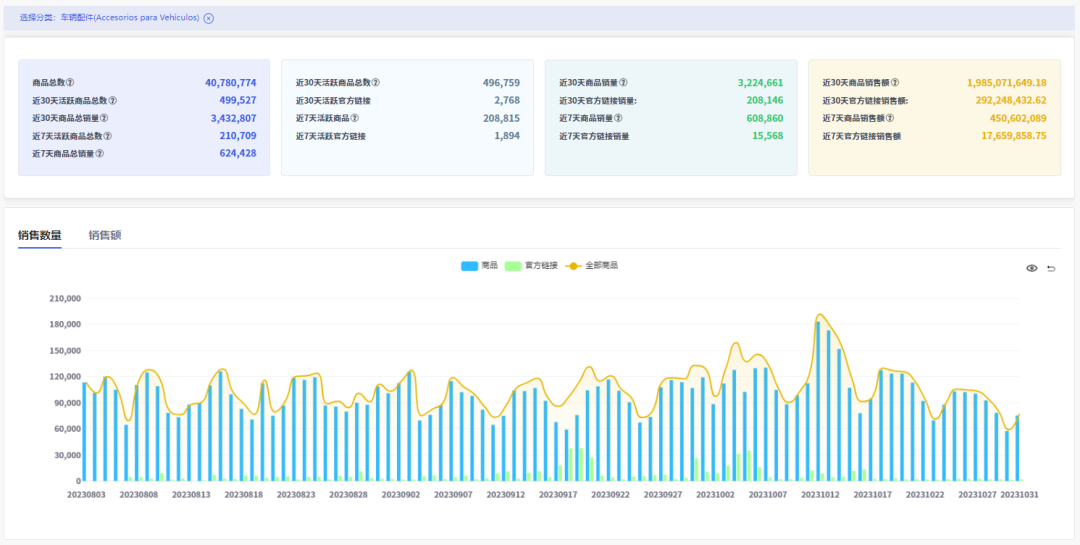Toggle chart data view eye icon
The width and height of the screenshot is (1080, 545).
[x=1032, y=268]
